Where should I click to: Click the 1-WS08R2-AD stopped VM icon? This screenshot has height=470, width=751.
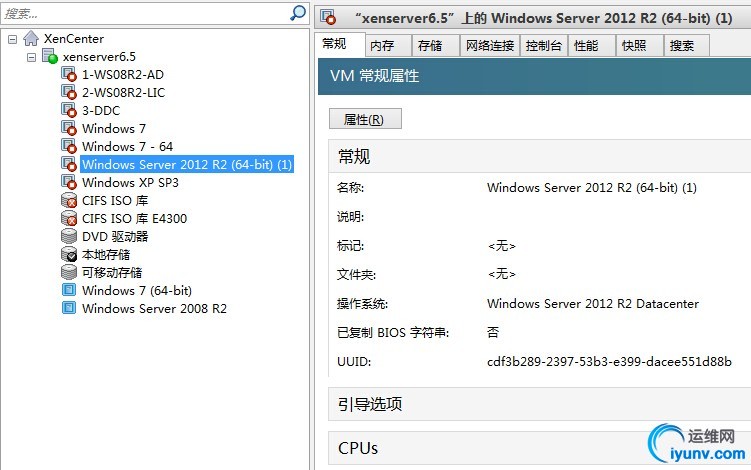tap(69, 74)
